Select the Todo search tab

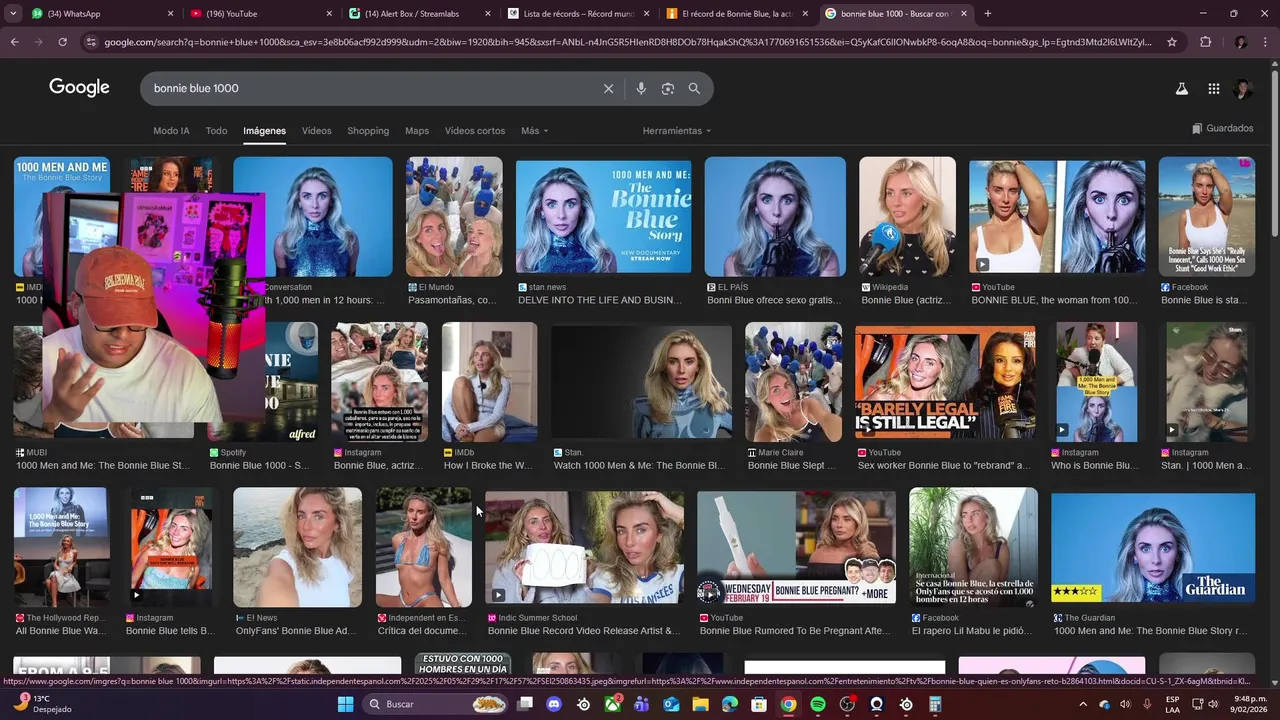pyautogui.click(x=216, y=131)
